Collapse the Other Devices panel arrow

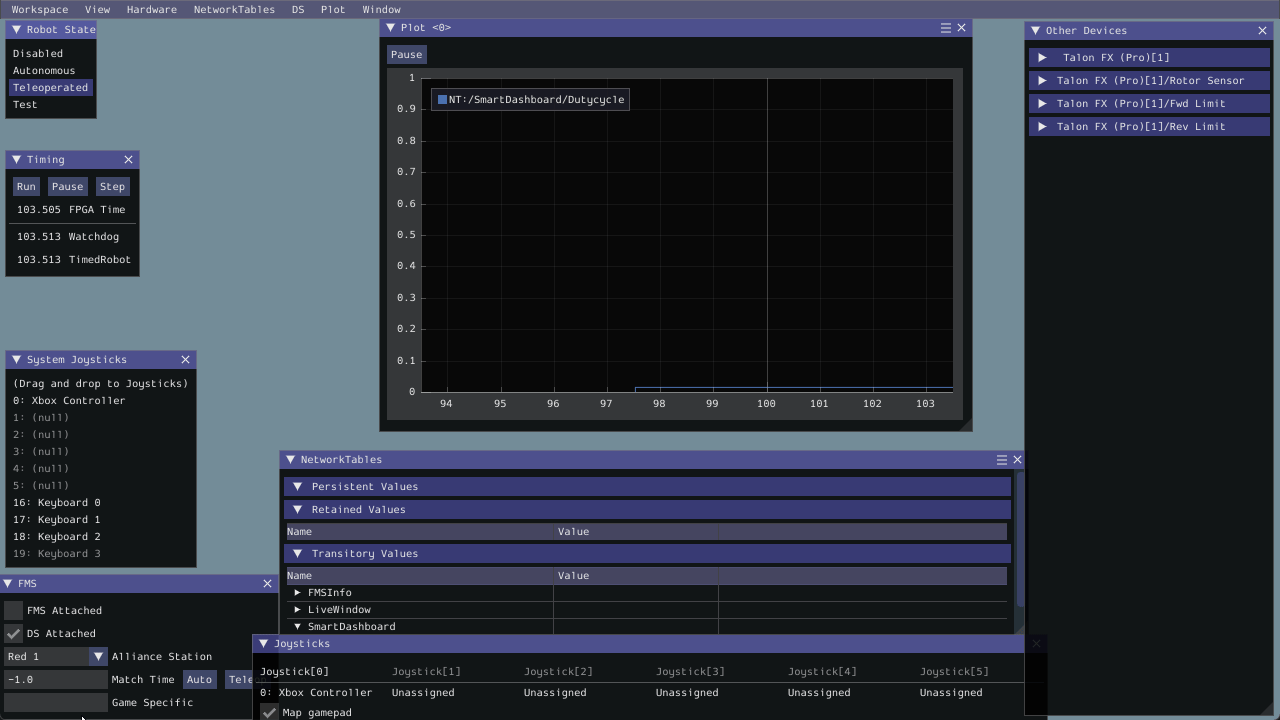1035,31
